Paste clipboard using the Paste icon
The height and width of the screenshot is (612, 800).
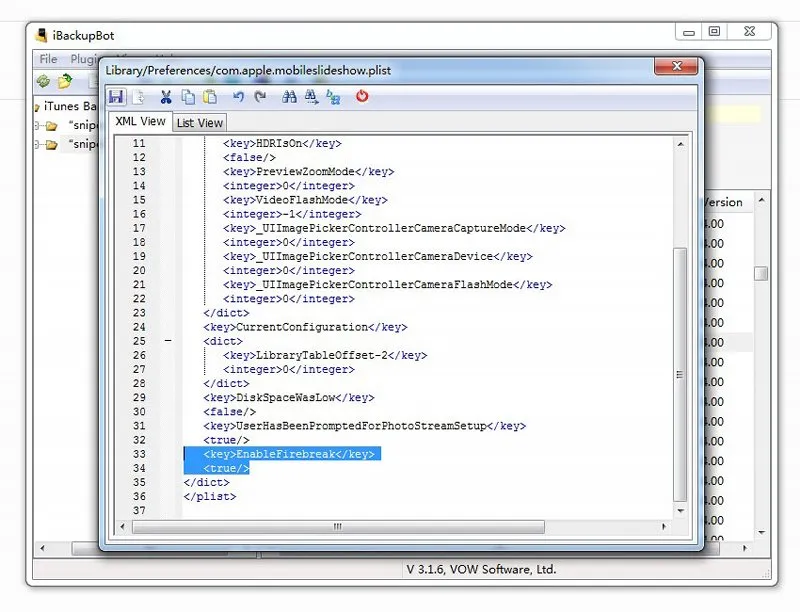point(210,96)
